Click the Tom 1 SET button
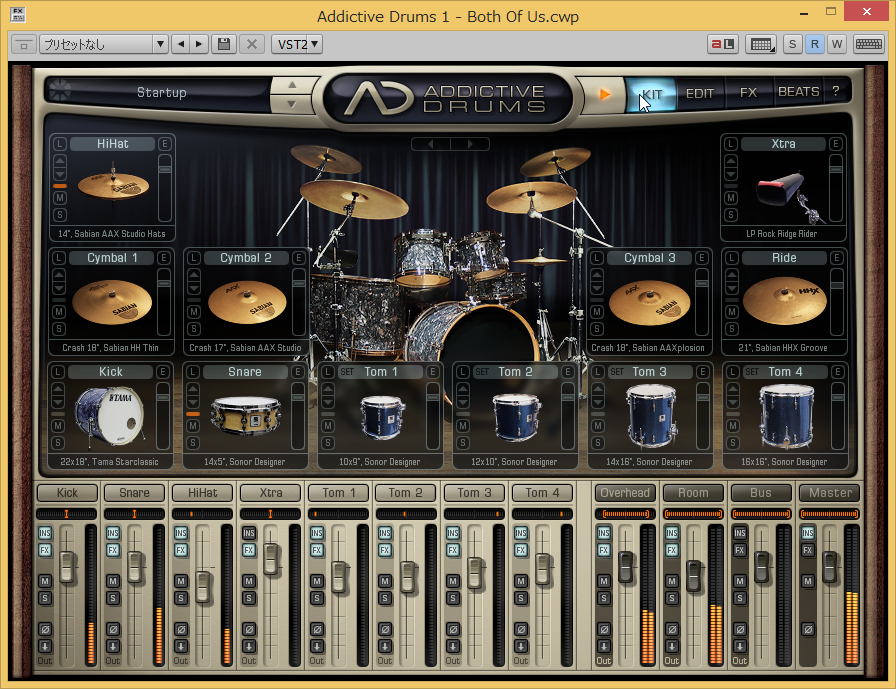This screenshot has height=689, width=896. 347,372
